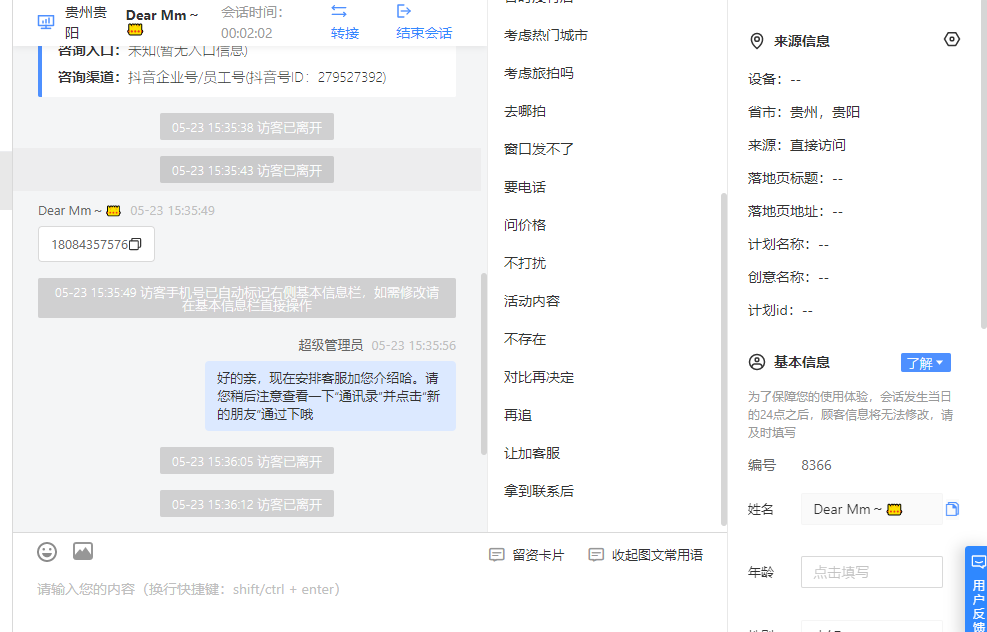The width and height of the screenshot is (987, 632).
Task: Click the 留资卡片 card icon
Action: click(497, 555)
